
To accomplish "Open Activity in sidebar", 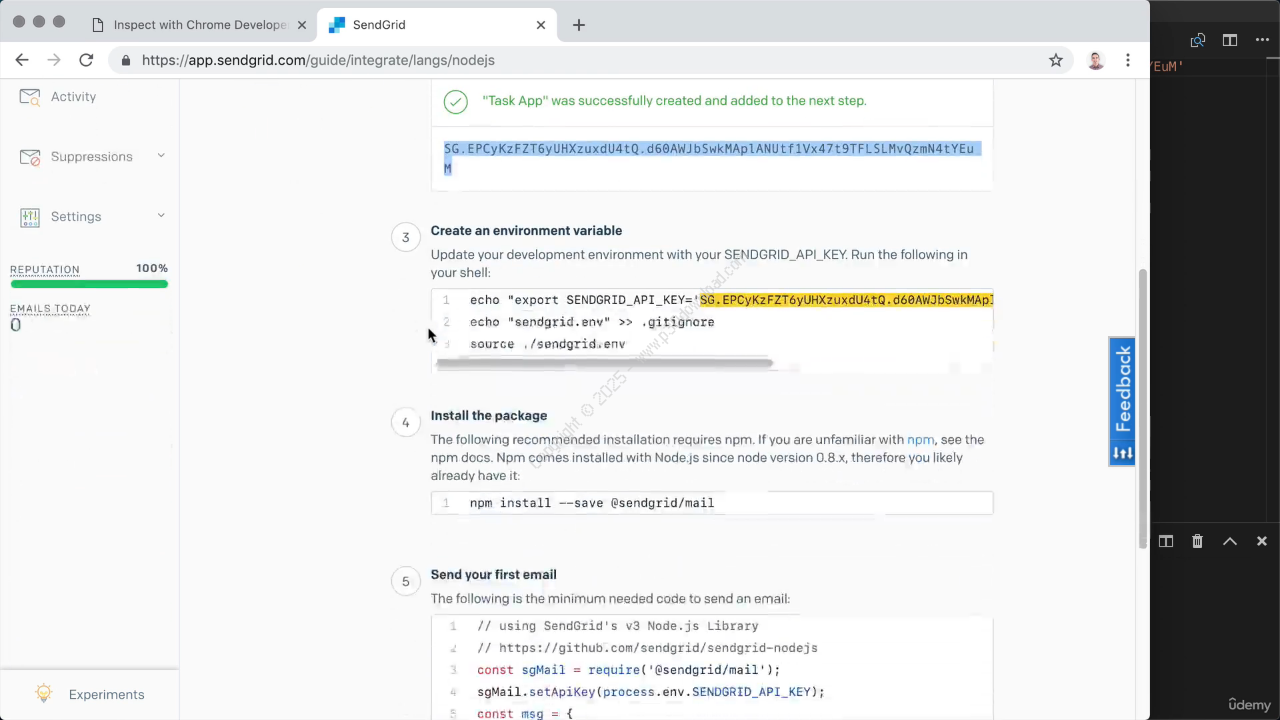I will [x=73, y=97].
